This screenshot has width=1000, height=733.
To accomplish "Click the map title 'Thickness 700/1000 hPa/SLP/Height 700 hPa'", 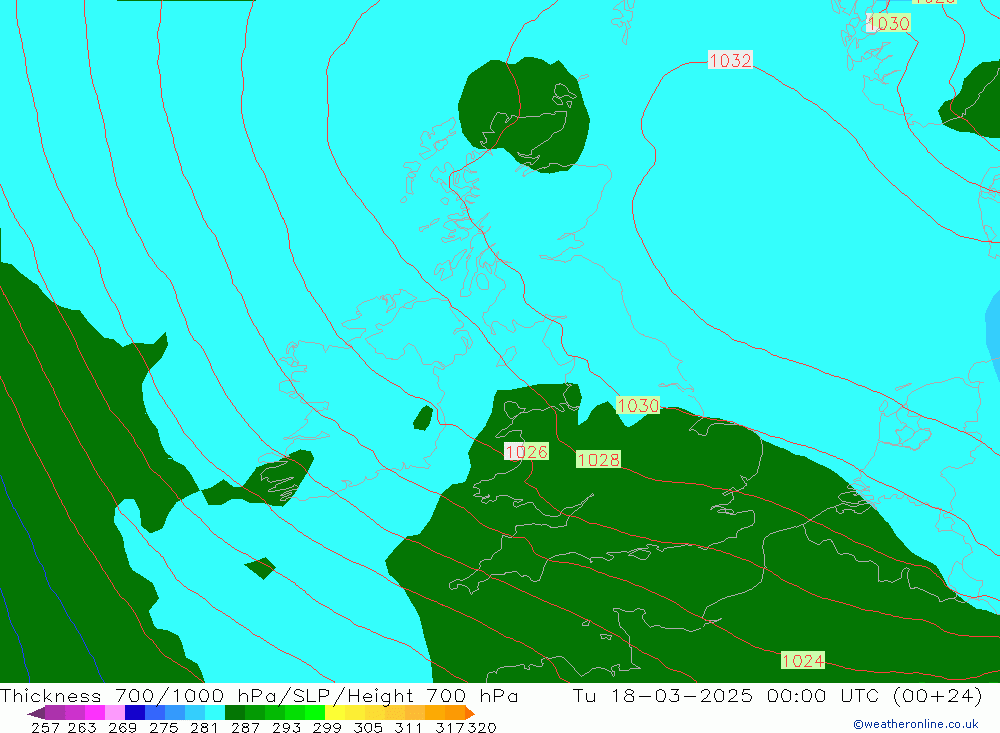I will point(259,695).
